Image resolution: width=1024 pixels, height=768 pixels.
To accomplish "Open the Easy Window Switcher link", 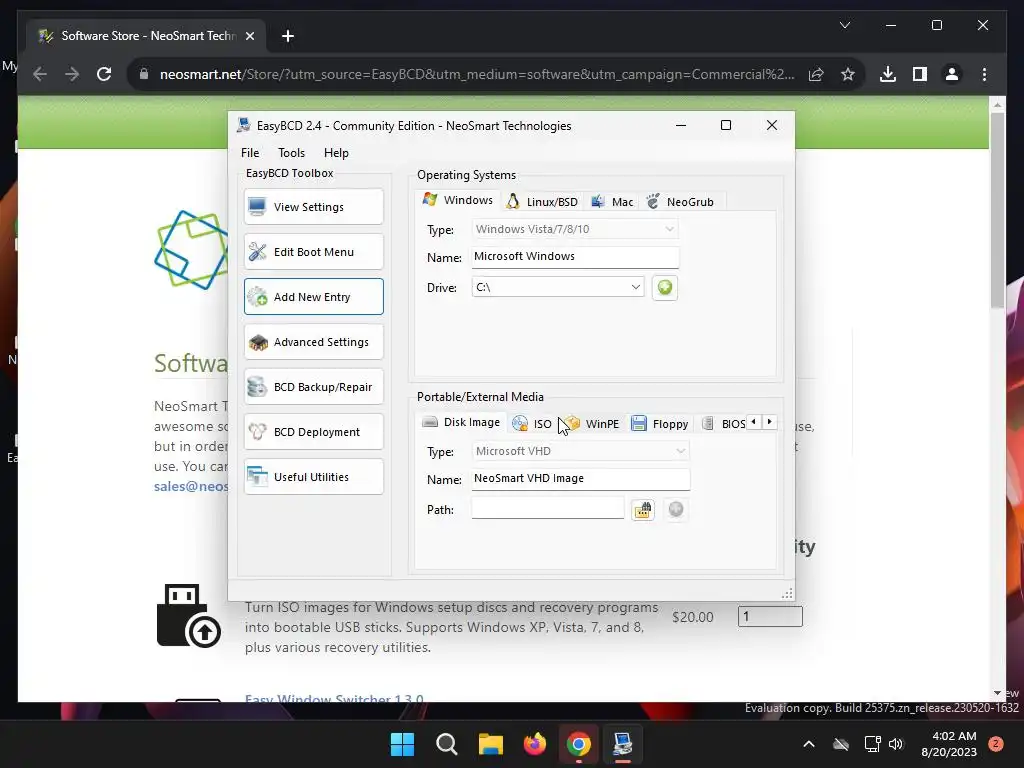I will point(334,698).
